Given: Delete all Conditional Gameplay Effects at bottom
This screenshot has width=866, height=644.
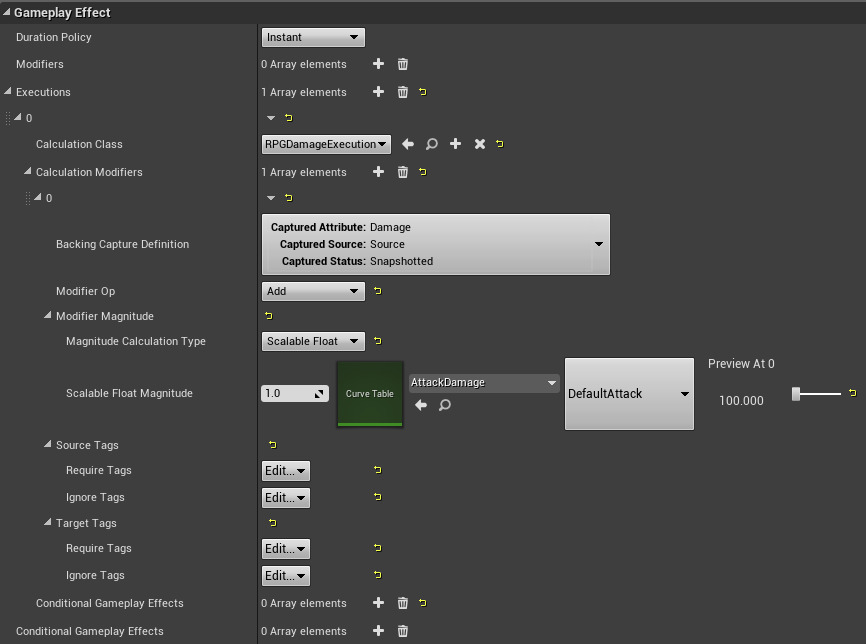Looking at the screenshot, I should coord(403,631).
